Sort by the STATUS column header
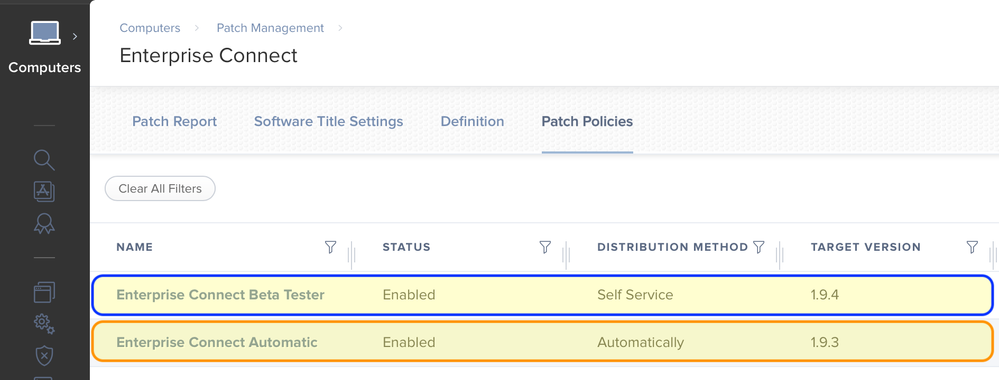Image resolution: width=999 pixels, height=380 pixels. (x=406, y=247)
